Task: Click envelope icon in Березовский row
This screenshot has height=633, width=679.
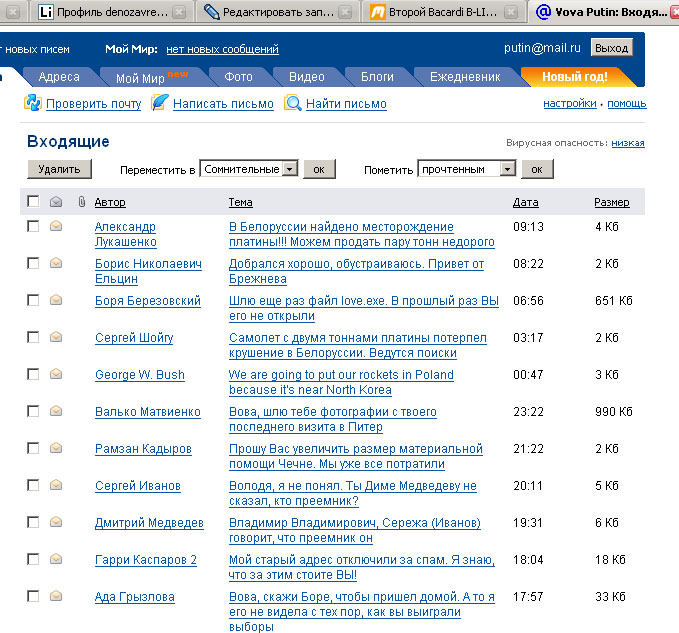Action: pos(55,300)
